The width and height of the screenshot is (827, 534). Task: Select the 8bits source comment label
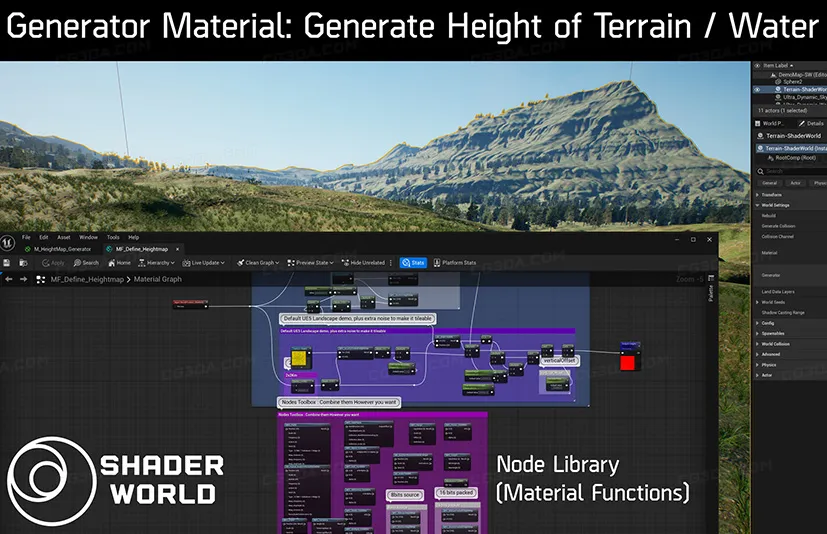[405, 494]
